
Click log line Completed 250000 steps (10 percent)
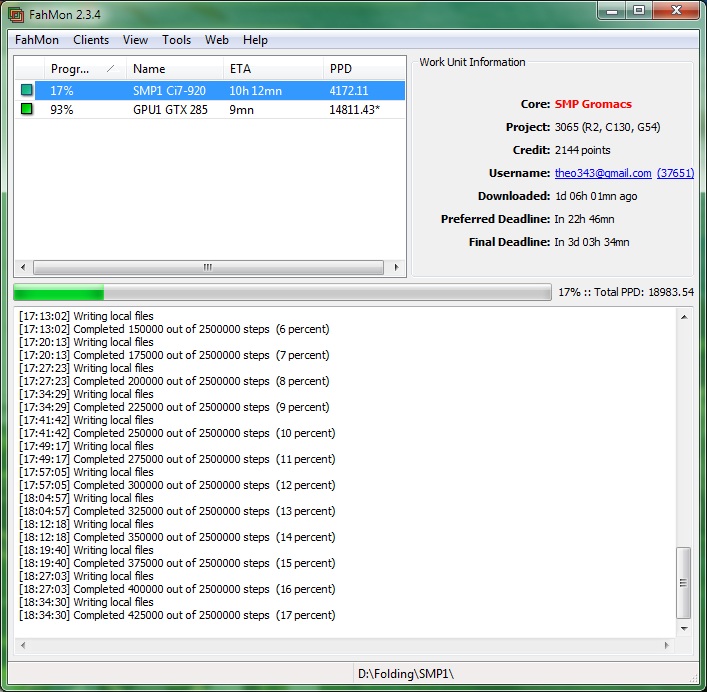(177, 433)
